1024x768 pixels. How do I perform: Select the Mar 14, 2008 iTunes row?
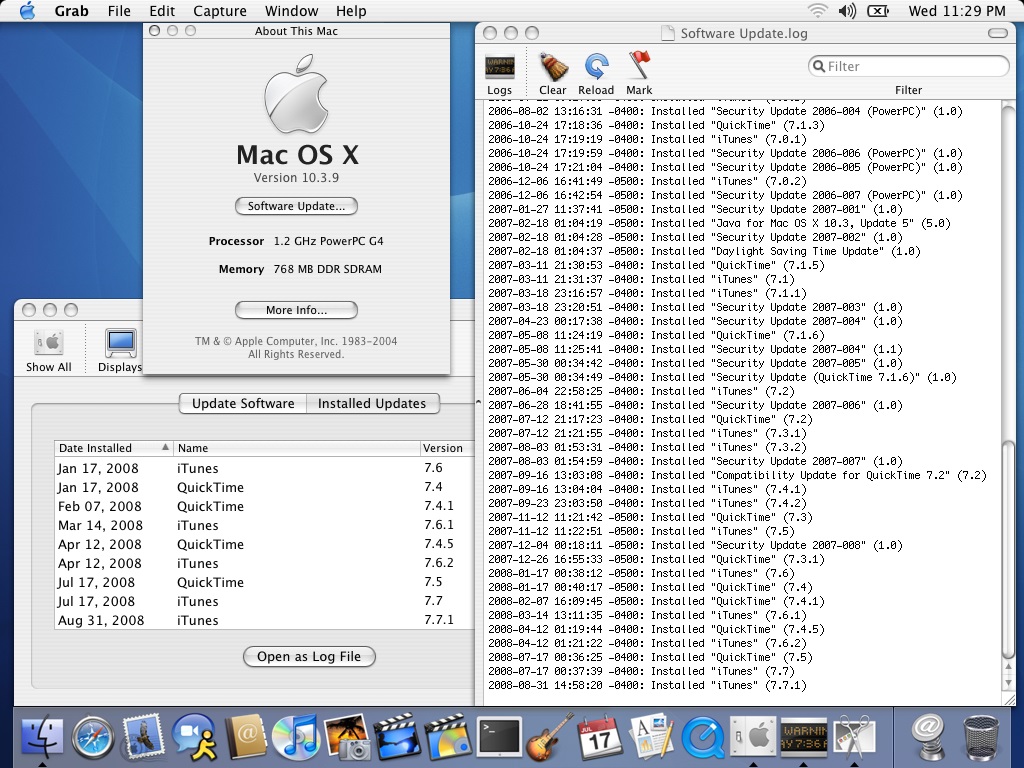(x=264, y=525)
